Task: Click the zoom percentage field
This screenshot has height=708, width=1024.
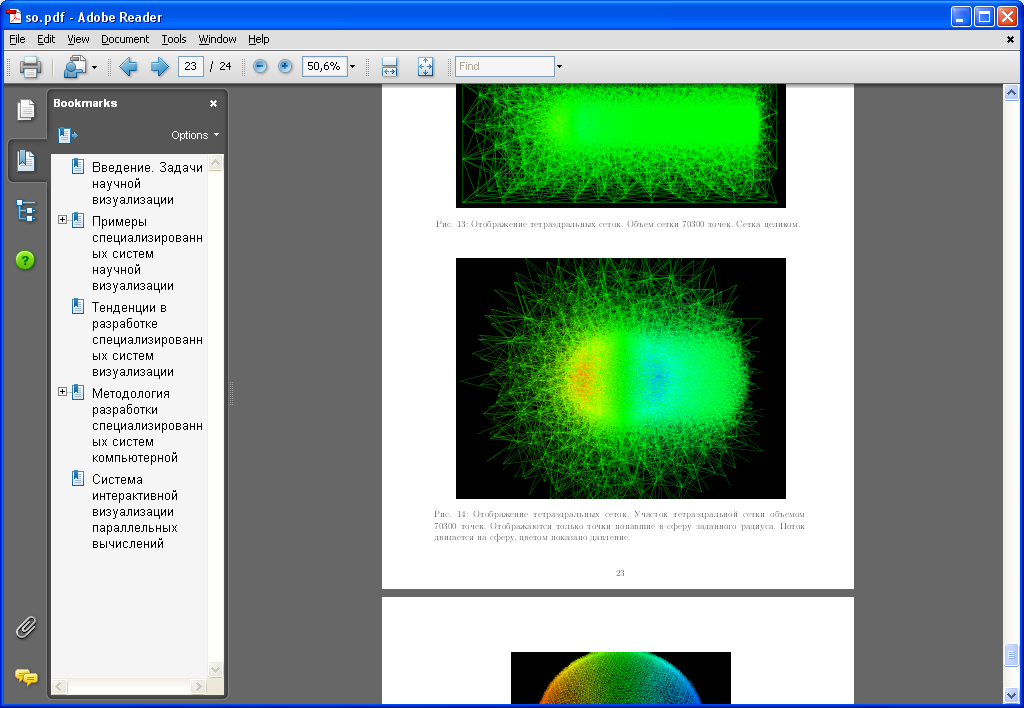Action: point(324,67)
